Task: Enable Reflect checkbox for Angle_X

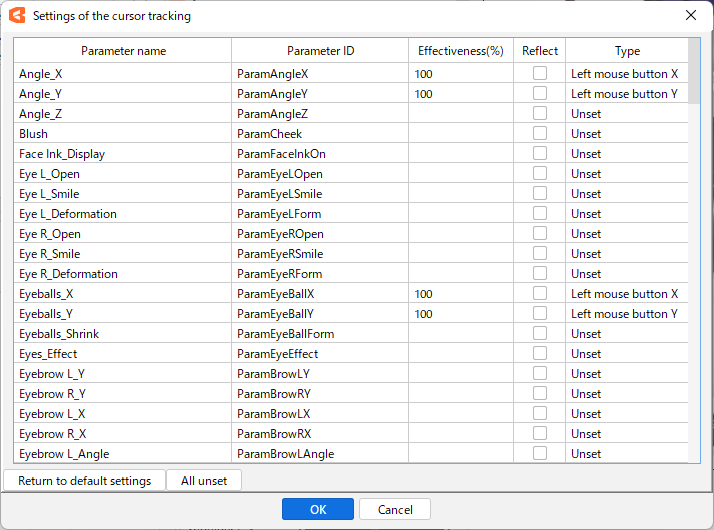Action: (x=540, y=73)
